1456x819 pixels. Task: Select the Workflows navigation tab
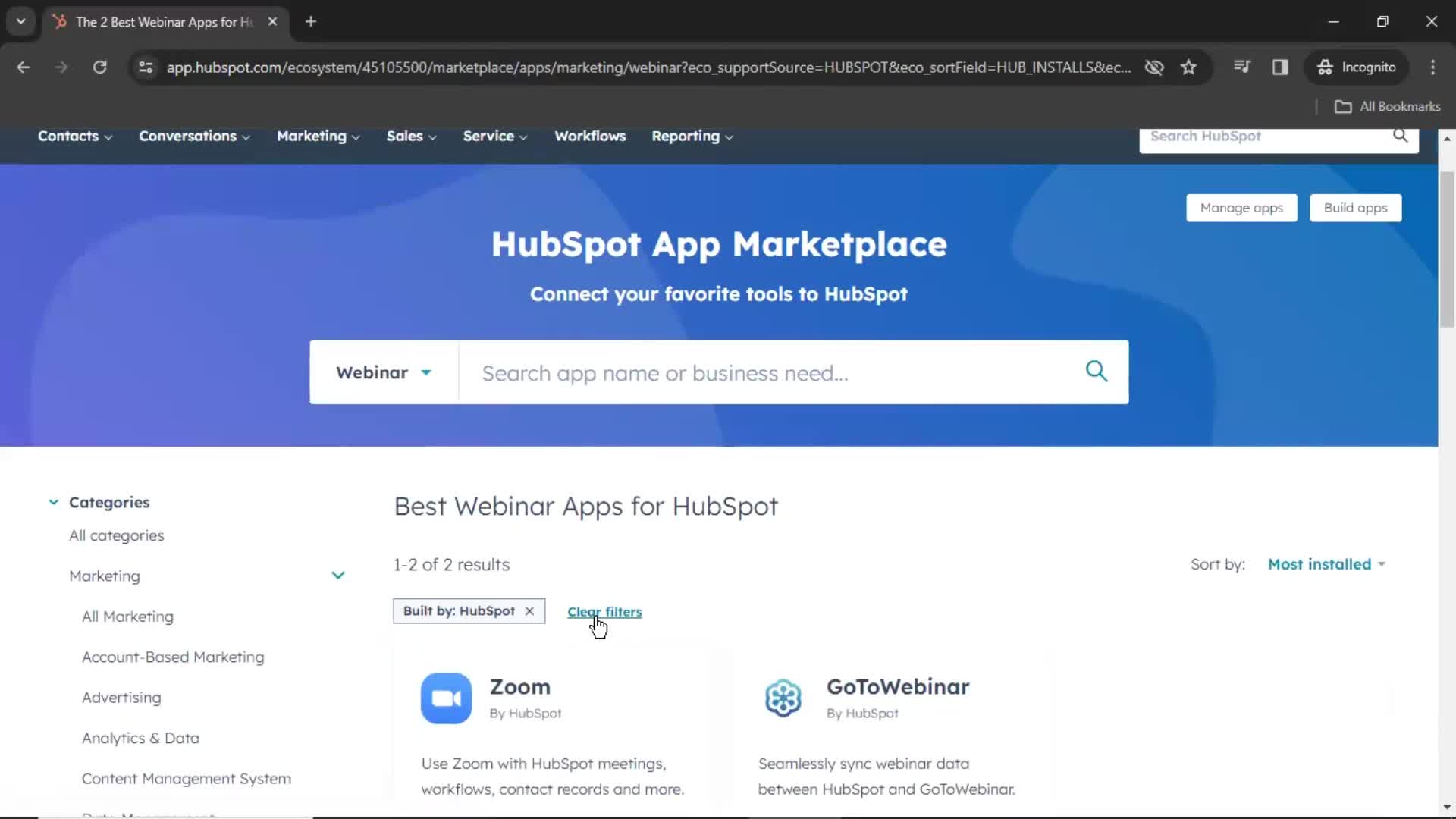(x=589, y=136)
